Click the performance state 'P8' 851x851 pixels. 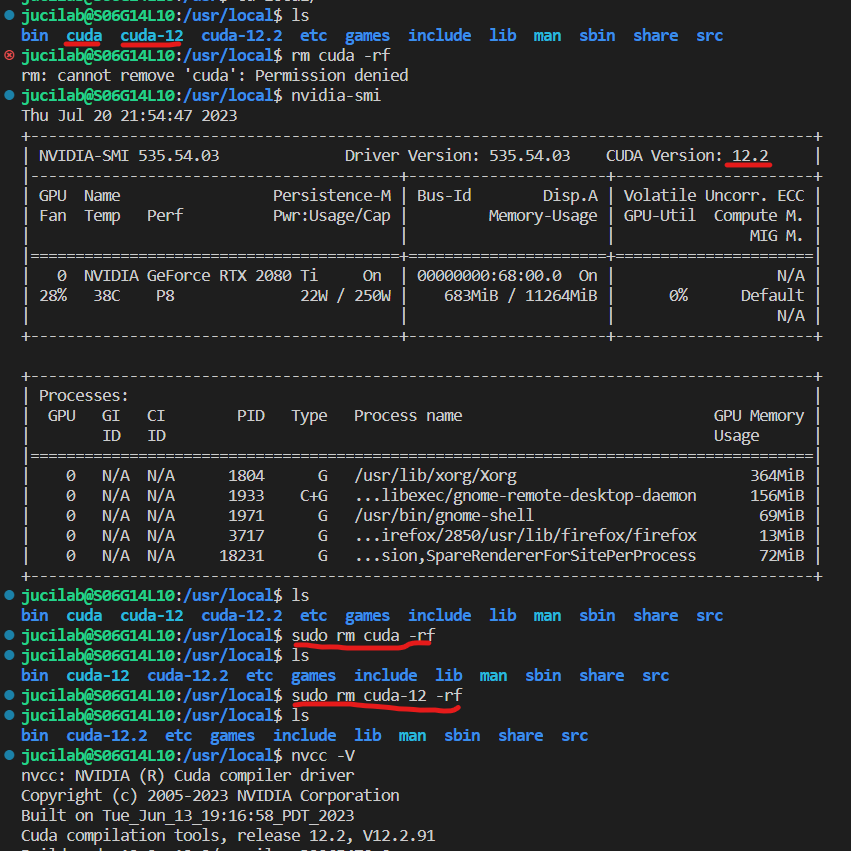tap(165, 296)
